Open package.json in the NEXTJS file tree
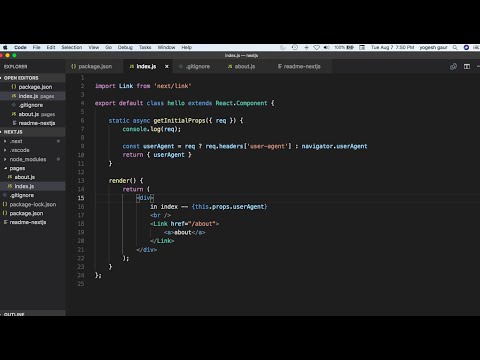Image resolution: width=480 pixels, height=360 pixels. coord(33,213)
